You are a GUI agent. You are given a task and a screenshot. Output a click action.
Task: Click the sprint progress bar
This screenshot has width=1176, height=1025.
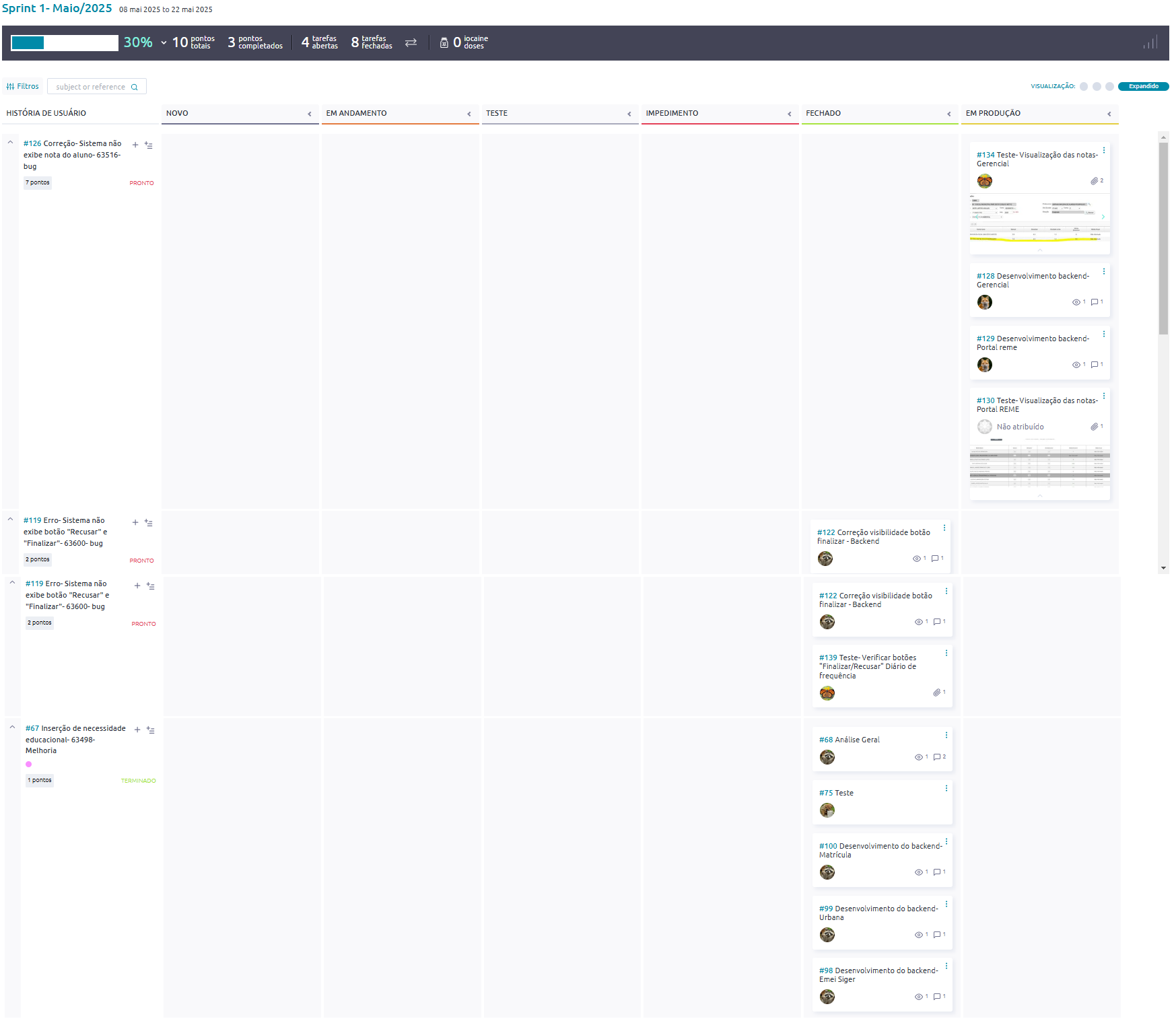point(65,42)
